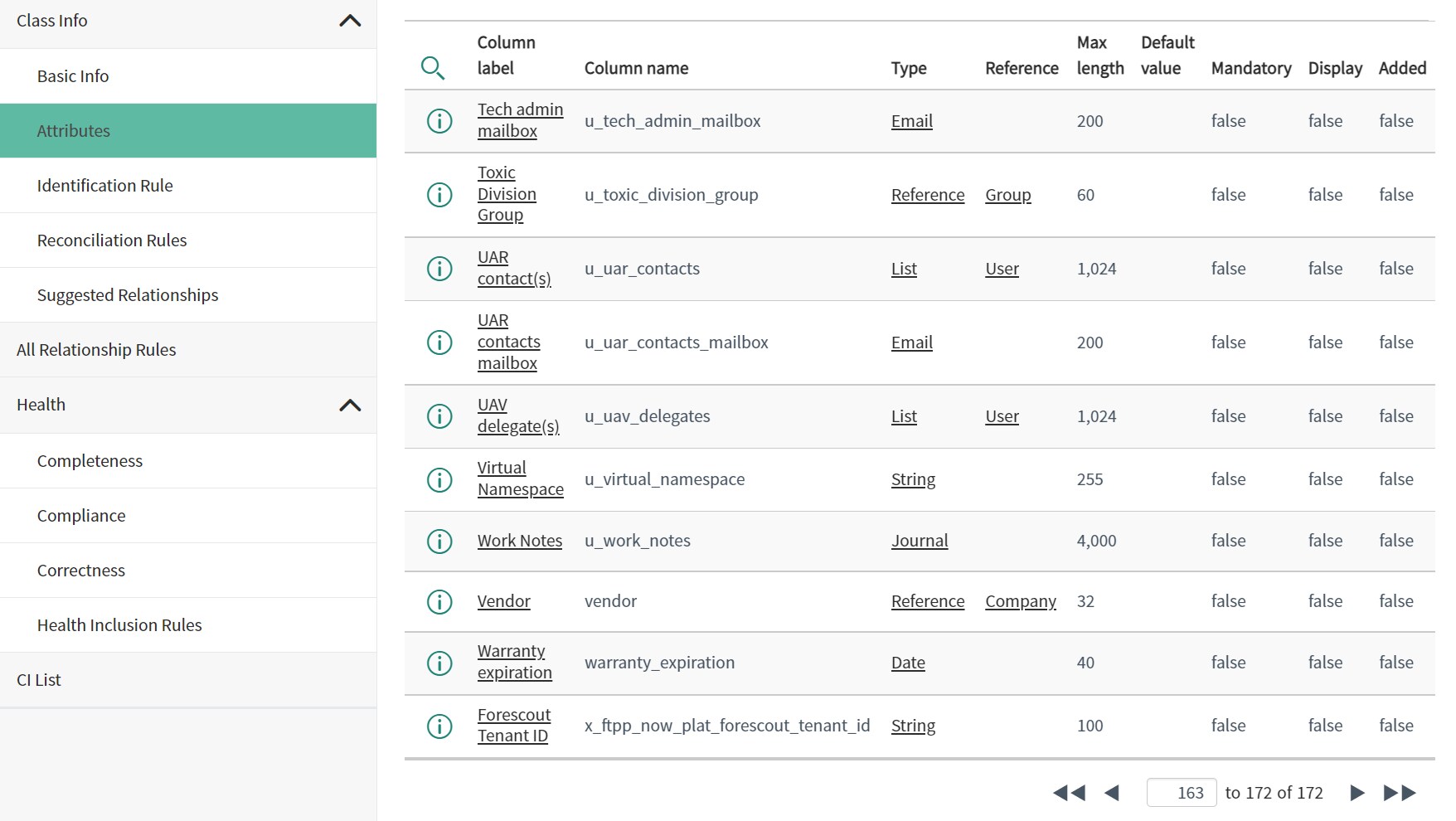Click the Company reference link
This screenshot has height=821, width=1456.
pos(1021,601)
